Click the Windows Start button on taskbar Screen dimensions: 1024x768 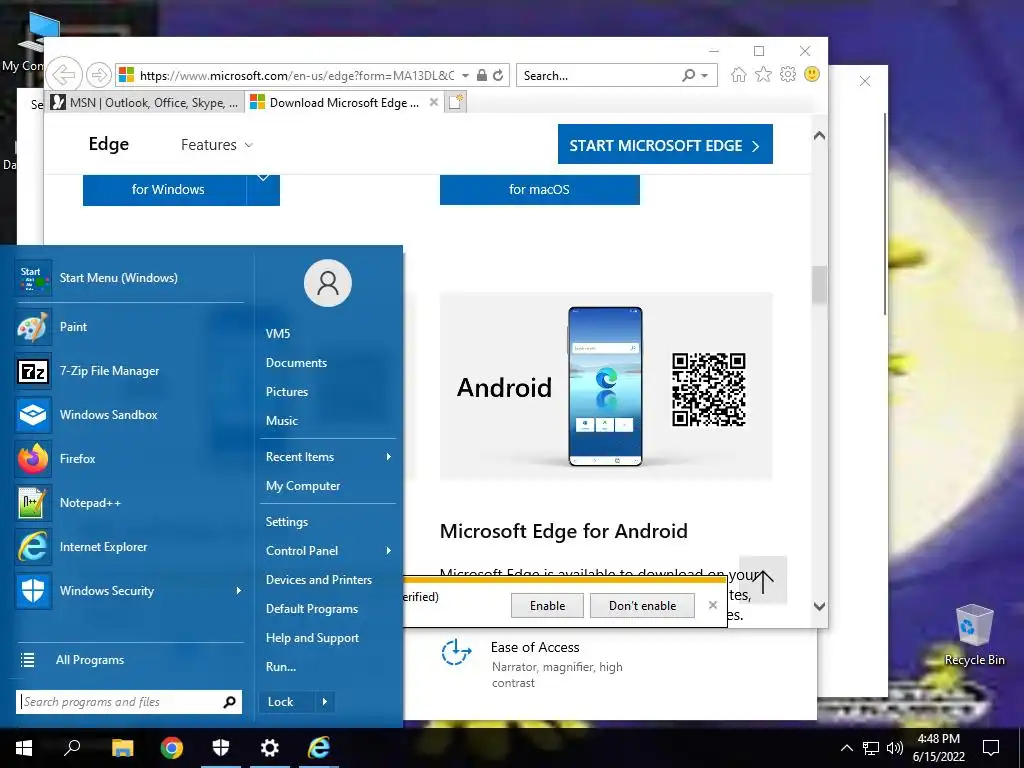pyautogui.click(x=24, y=748)
